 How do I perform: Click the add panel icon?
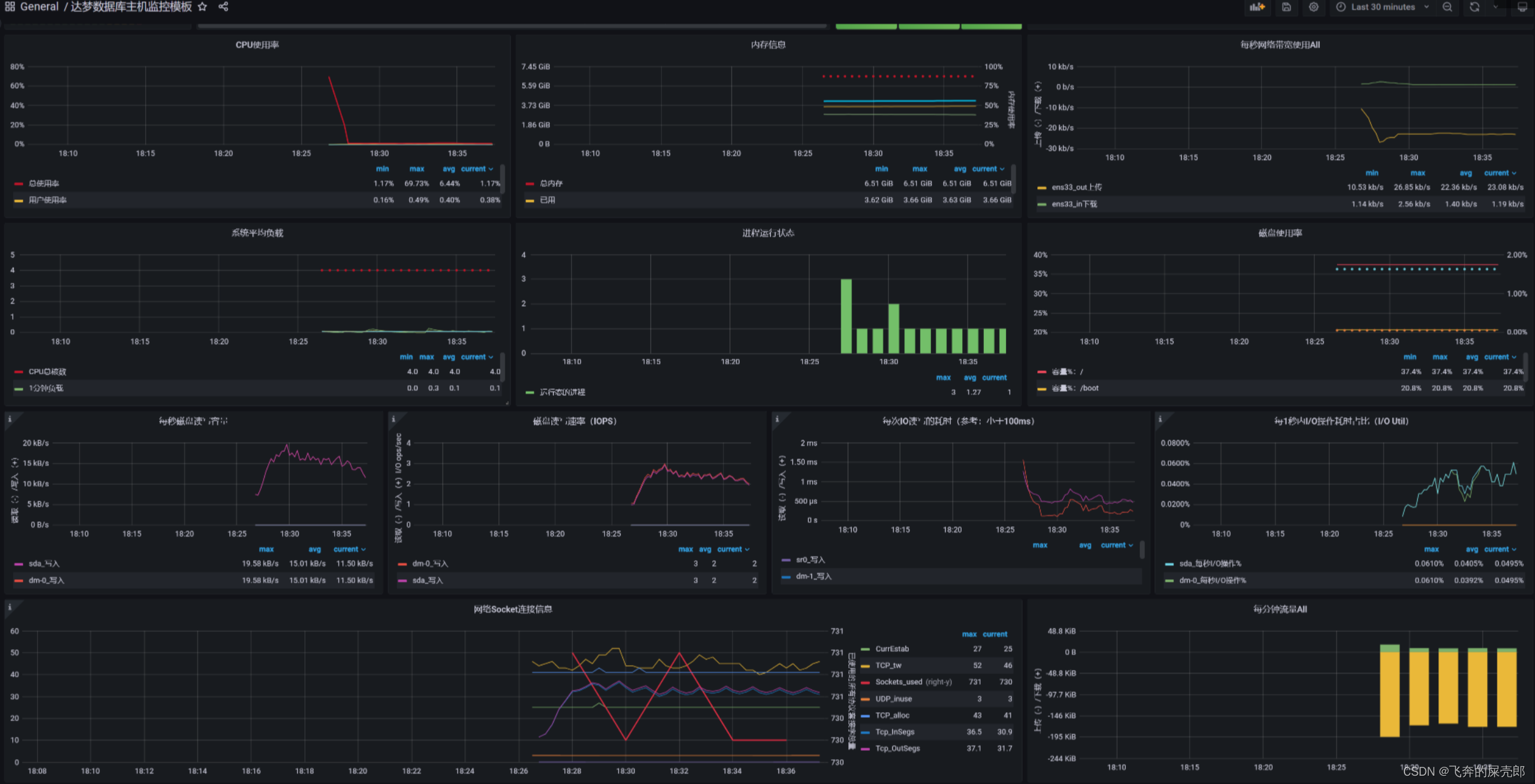click(1257, 7)
